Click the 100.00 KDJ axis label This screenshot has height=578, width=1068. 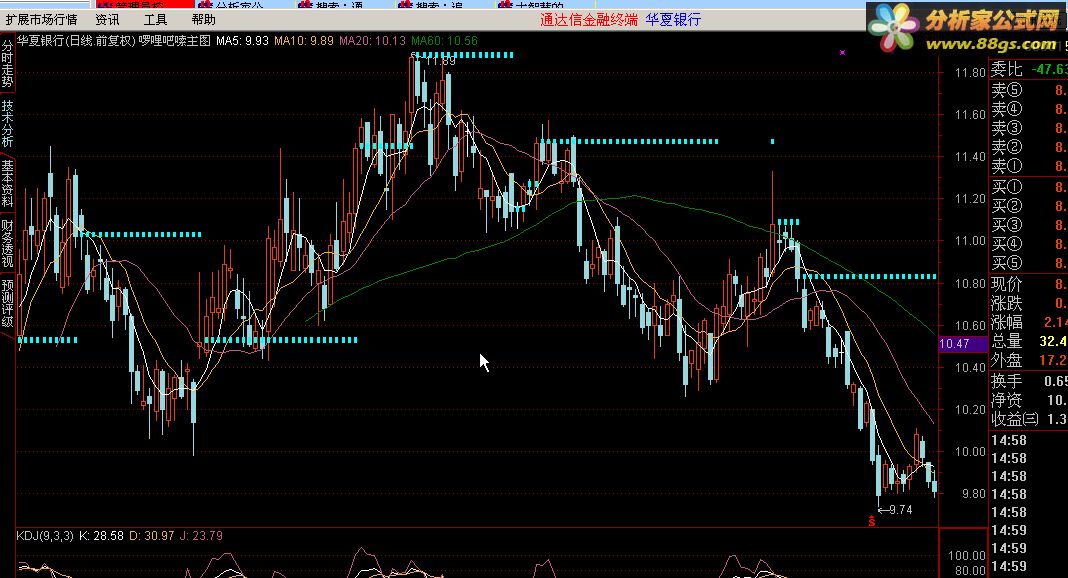pos(967,556)
